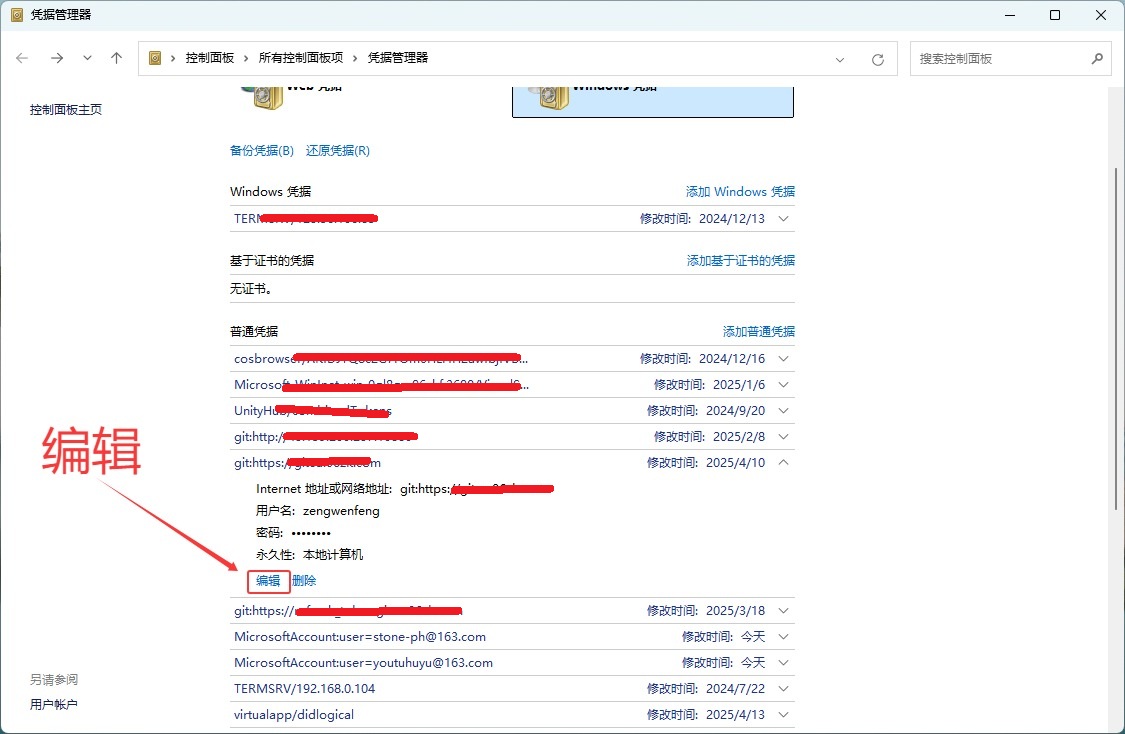
Task: Select the cosbrowser credential name
Action: click(x=381, y=359)
